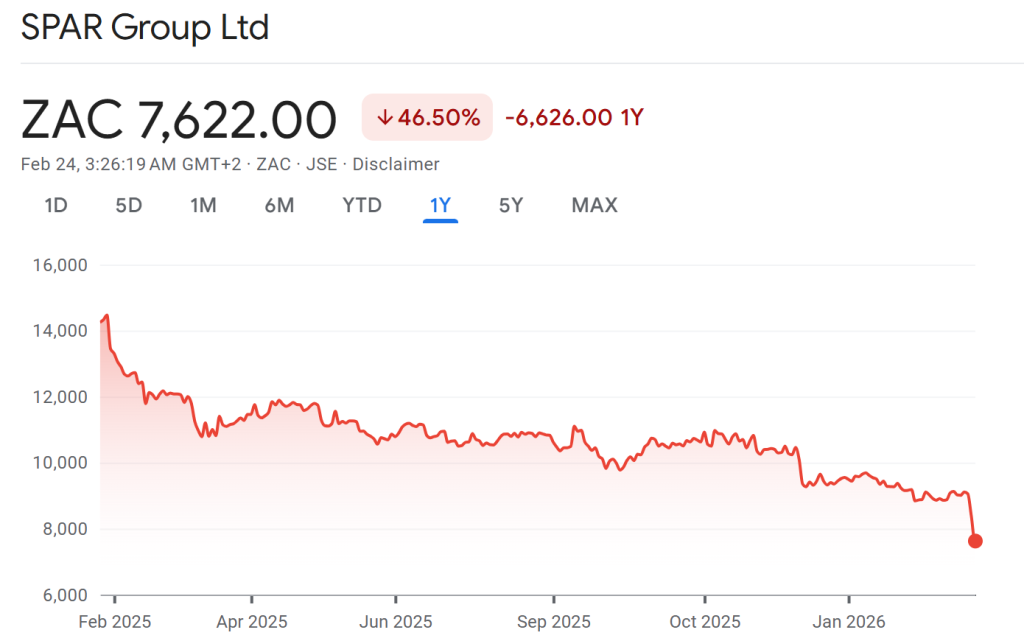Show the MAX price history
1024x641 pixels.
point(594,206)
